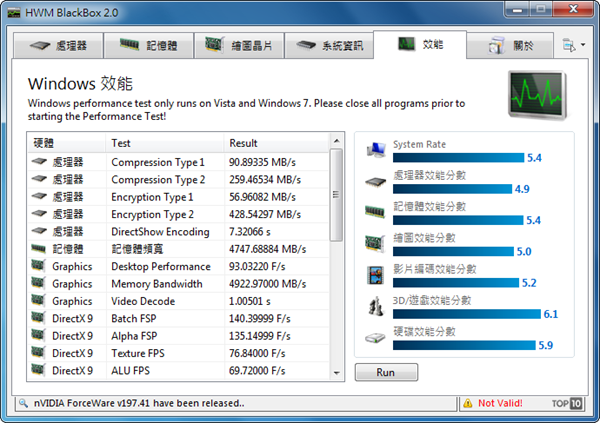600x423 pixels.
Task: Select the Desktop Performance test name
Action: [x=161, y=266]
